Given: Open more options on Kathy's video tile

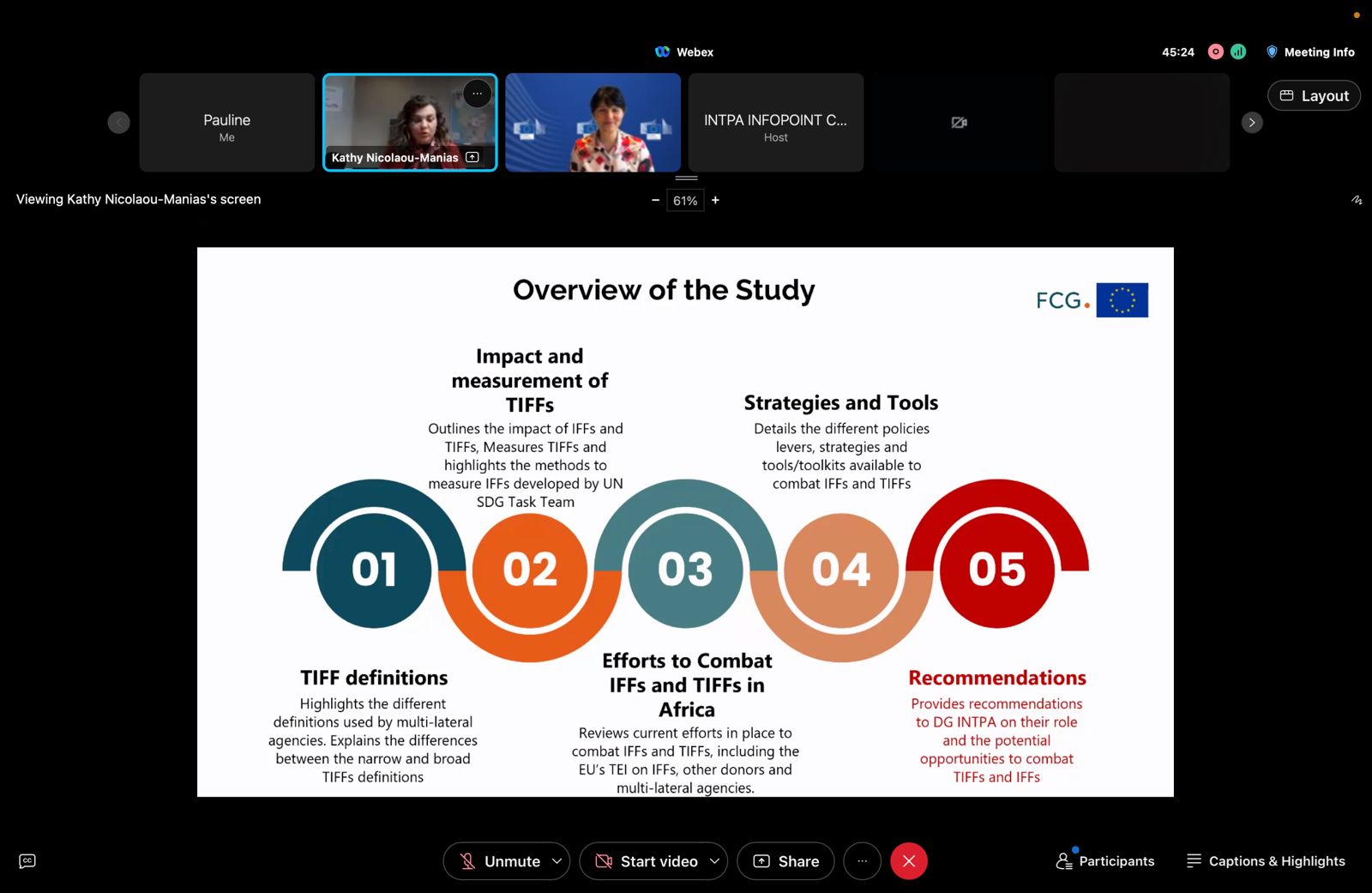Looking at the screenshot, I should [x=477, y=94].
